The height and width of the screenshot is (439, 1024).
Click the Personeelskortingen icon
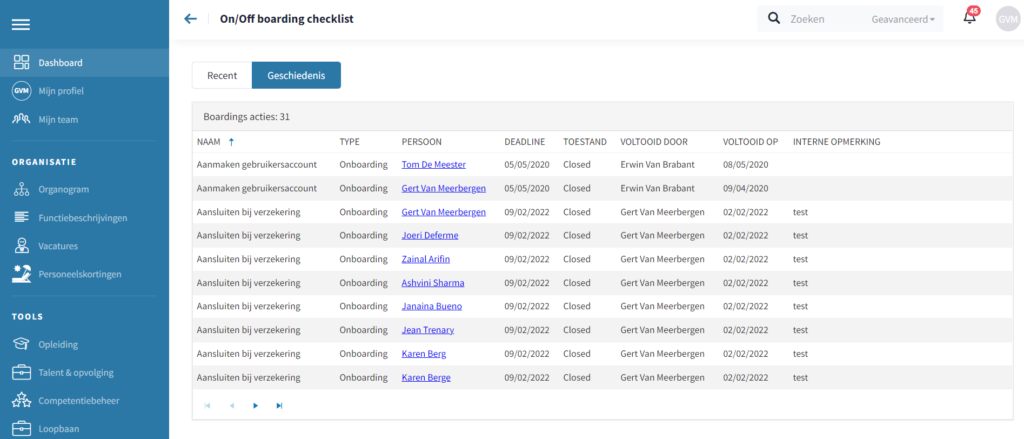pos(21,273)
